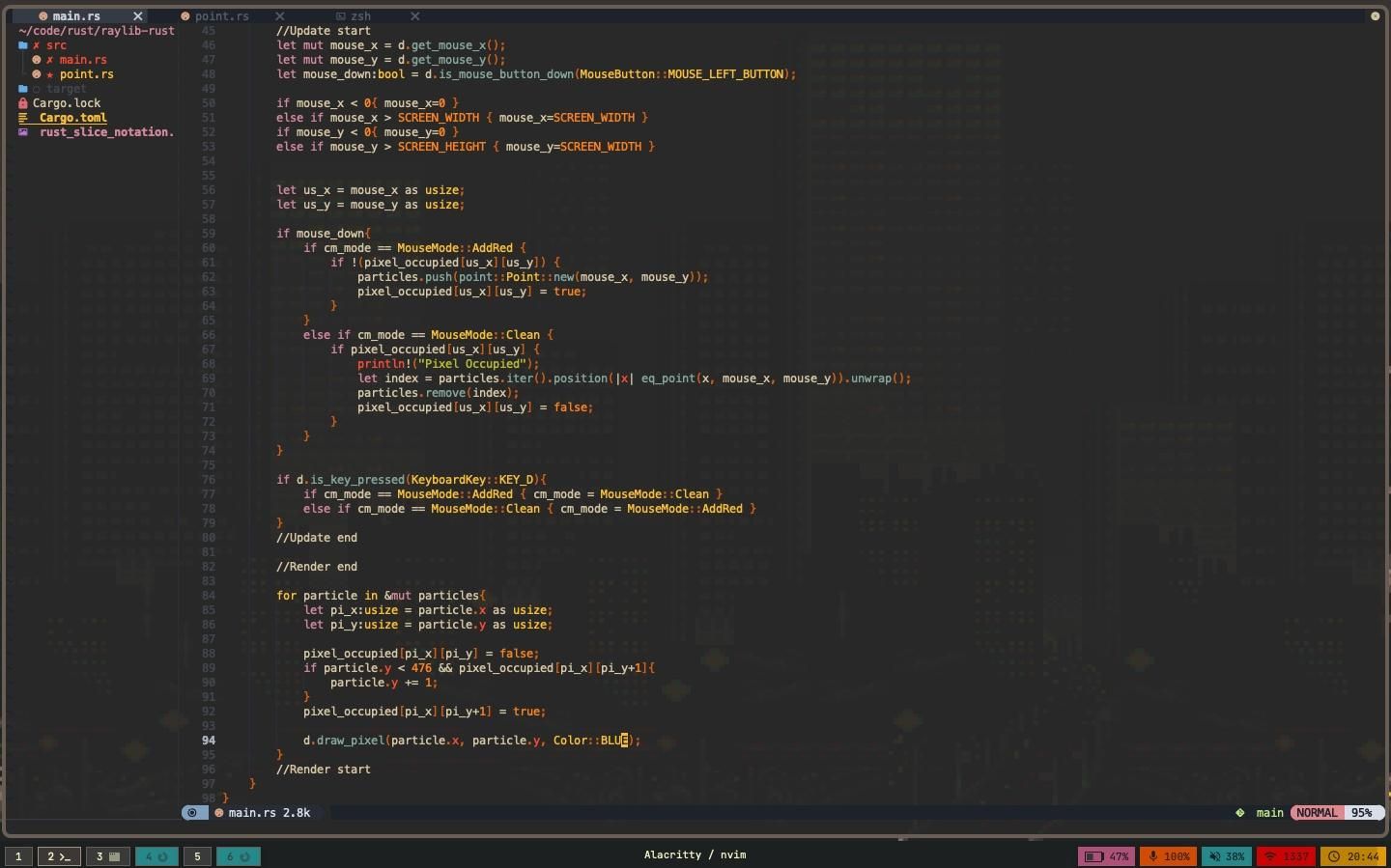1391x868 pixels.
Task: Open main.rs in the file tree
Action: (83, 60)
